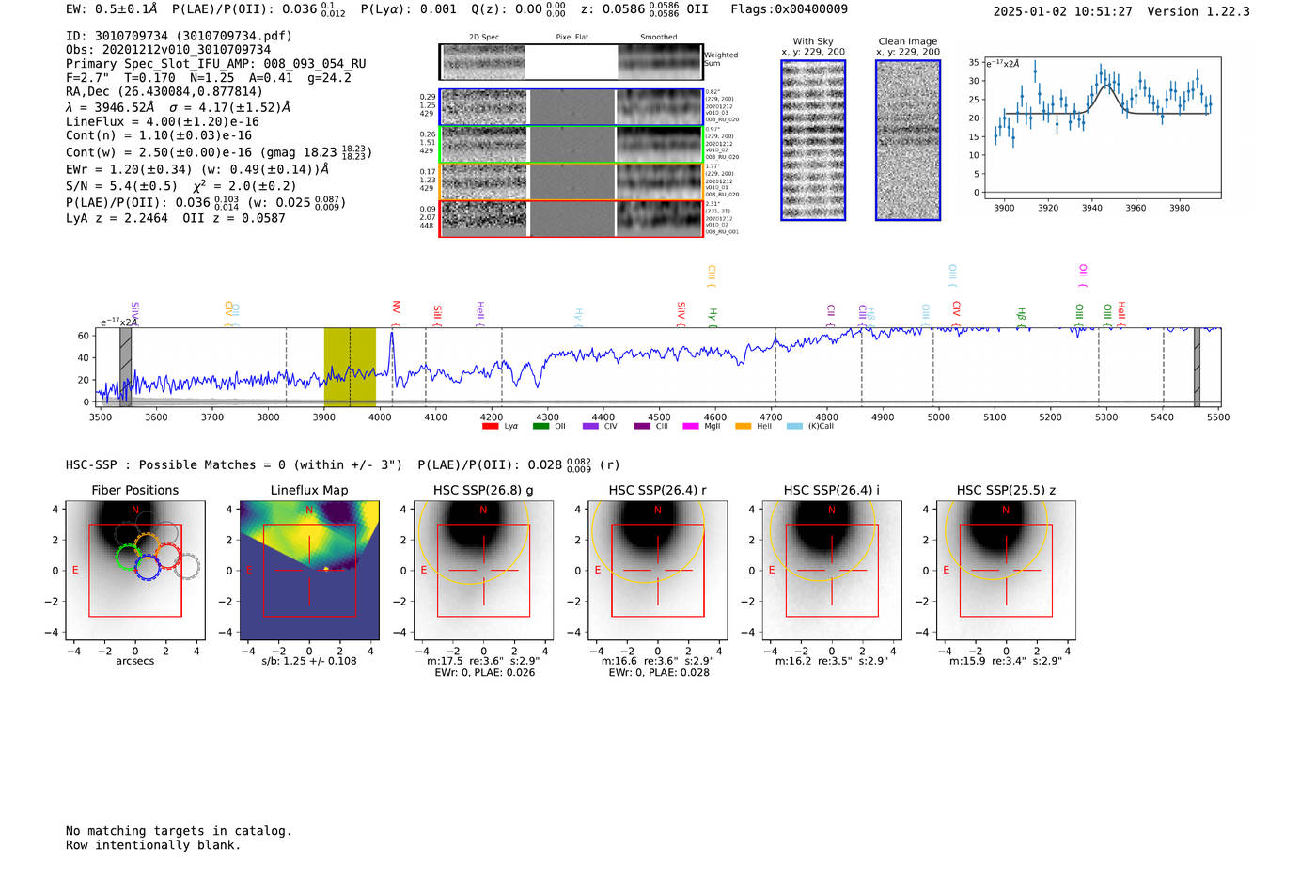The height and width of the screenshot is (896, 1316).
Task: Click the 'Obs: 20201212v010_3010709734' line
Action: pyautogui.click(x=168, y=50)
